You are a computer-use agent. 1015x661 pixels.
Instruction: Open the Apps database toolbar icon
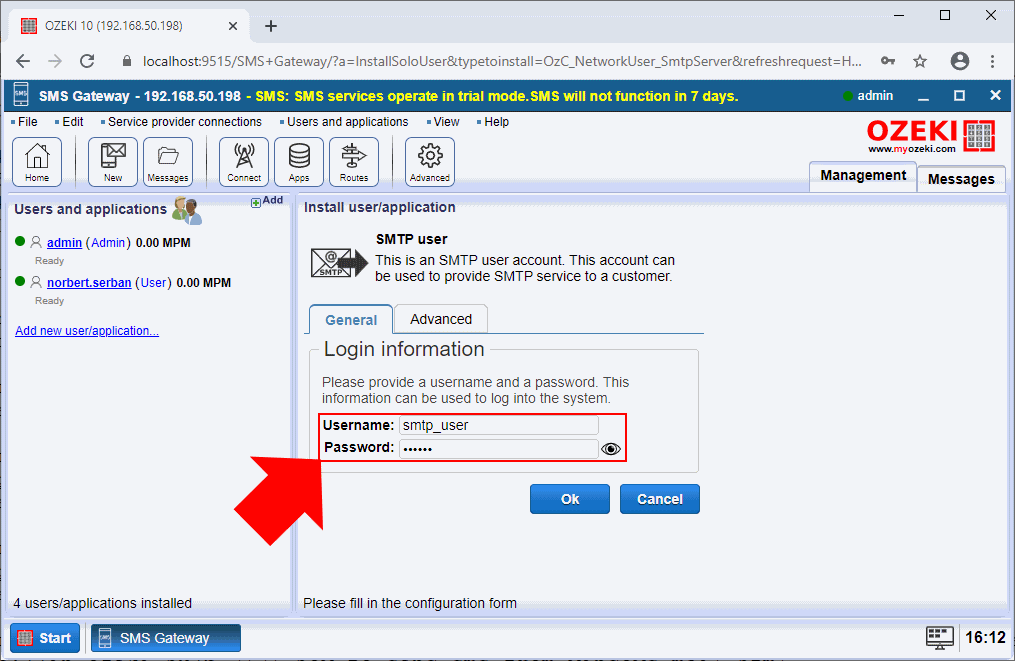(x=299, y=162)
